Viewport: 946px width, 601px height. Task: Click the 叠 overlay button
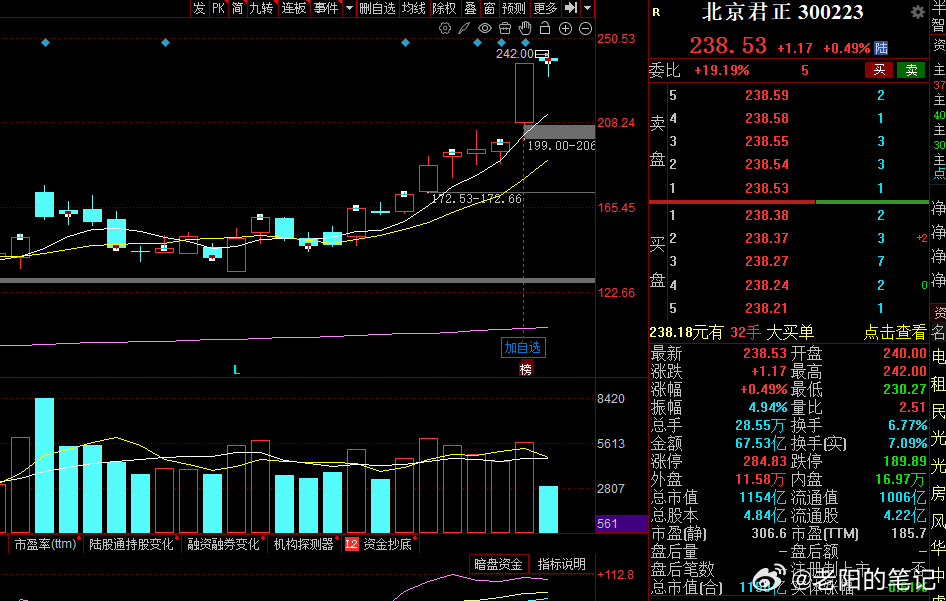471,8
